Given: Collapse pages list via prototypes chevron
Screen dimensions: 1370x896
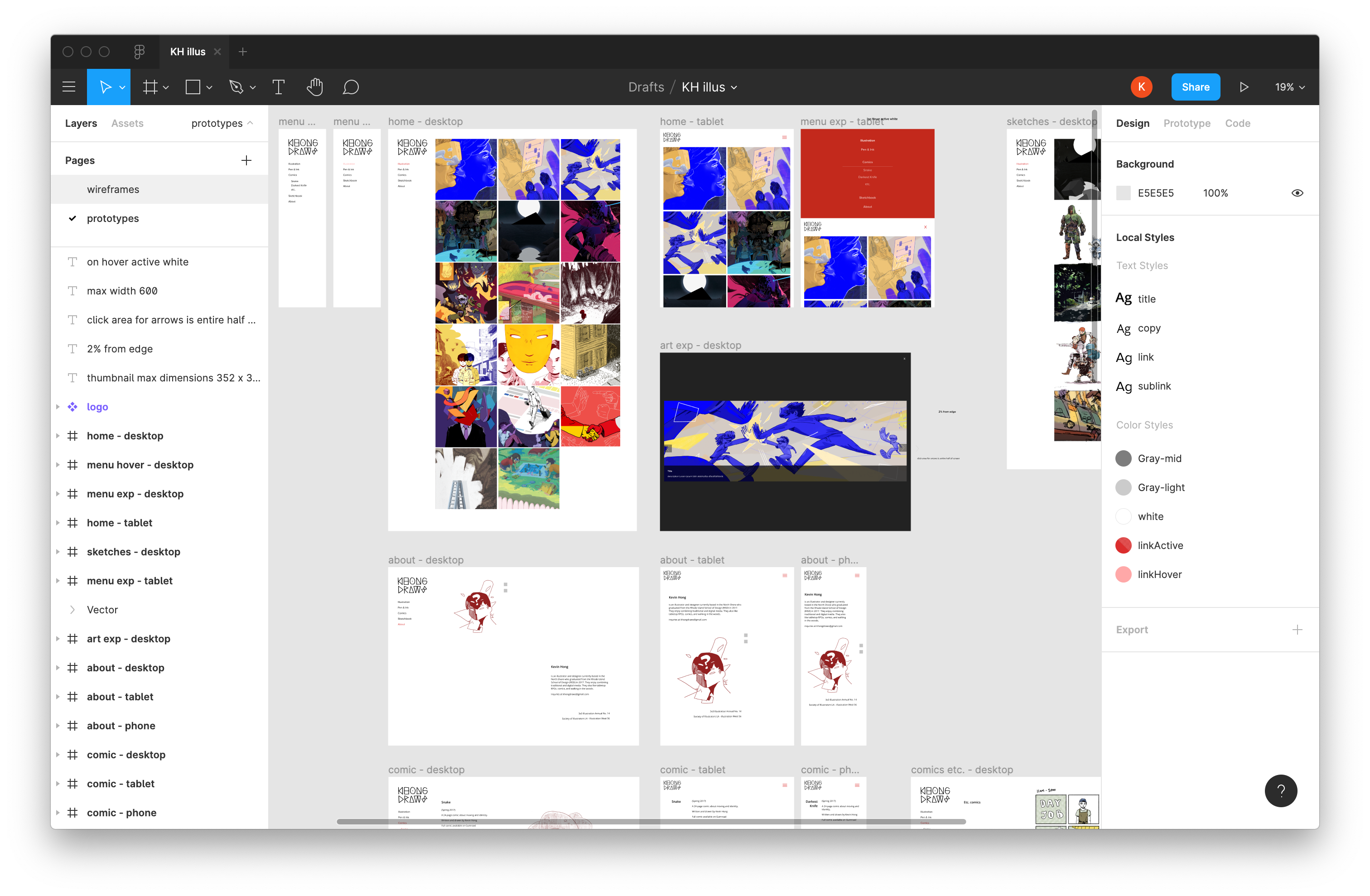Looking at the screenshot, I should pos(251,123).
